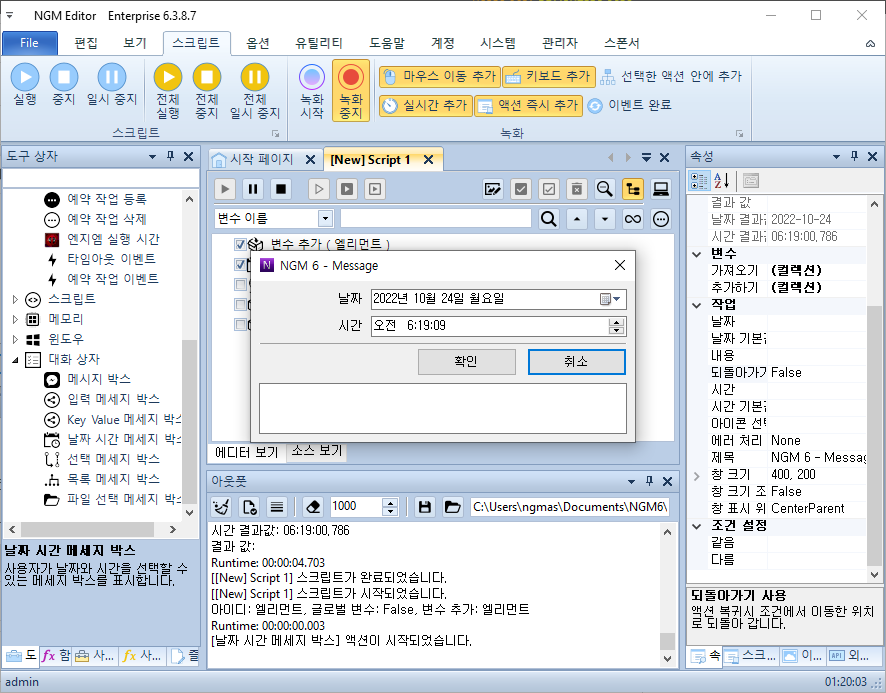Run all scripts with 전체 실행
886x693 pixels.
tap(168, 91)
